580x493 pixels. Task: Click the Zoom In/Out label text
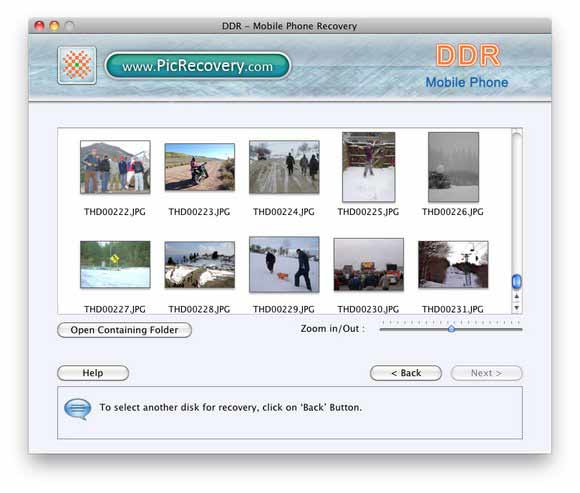click(333, 329)
